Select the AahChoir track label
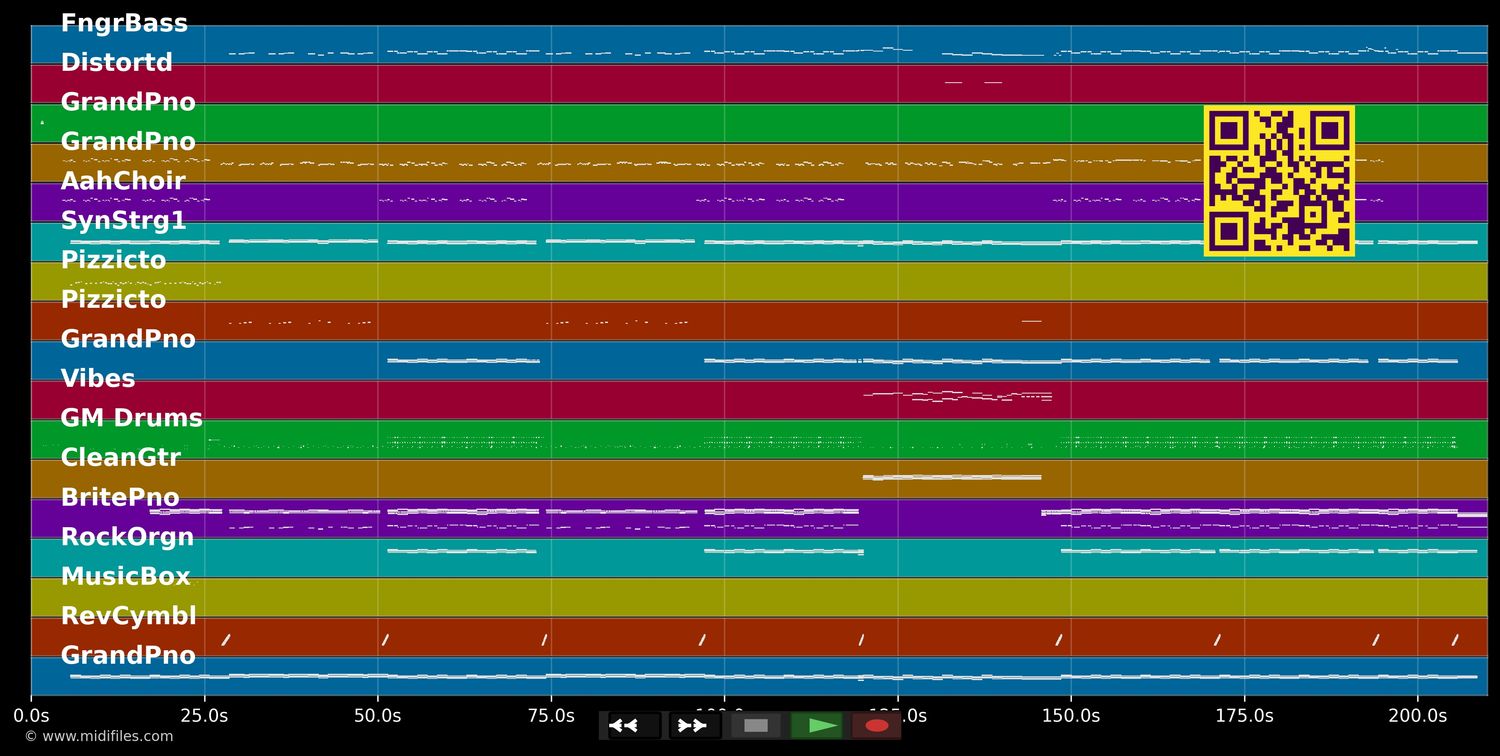1500x756 pixels. 123,180
